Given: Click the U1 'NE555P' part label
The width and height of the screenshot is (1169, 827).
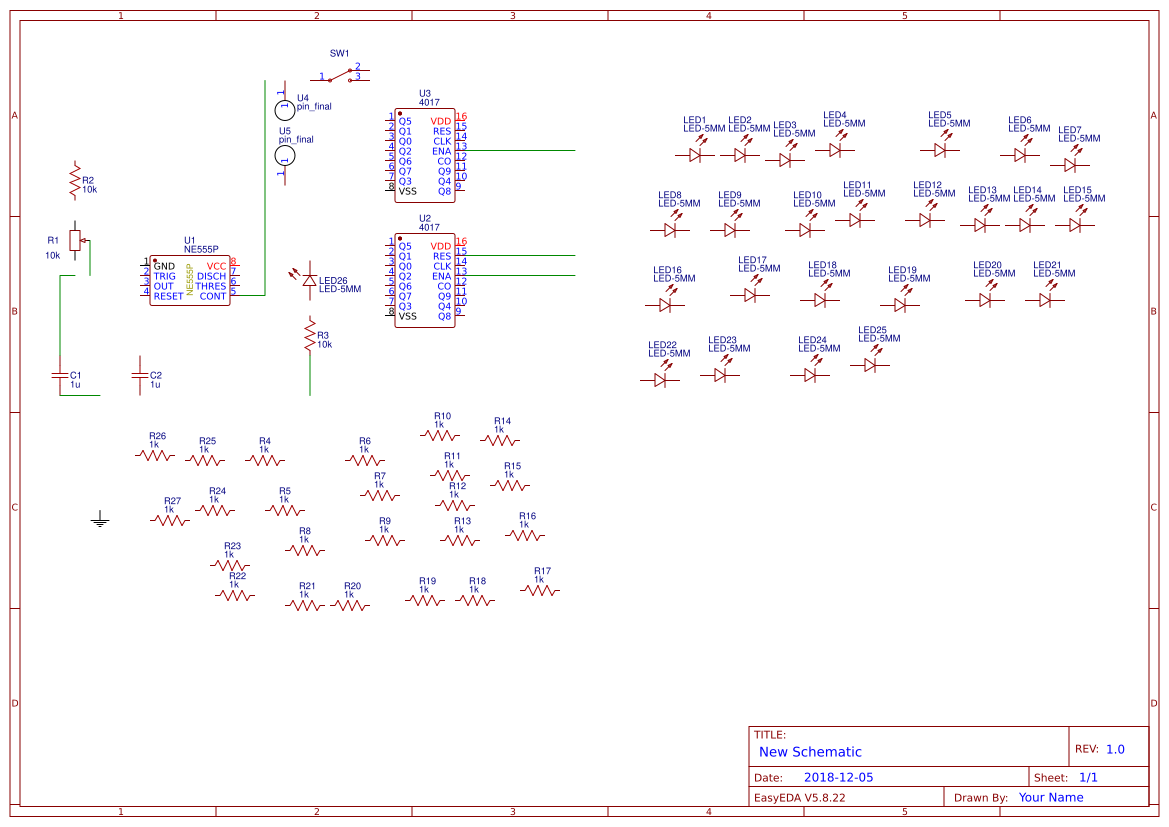Looking at the screenshot, I should coord(201,249).
